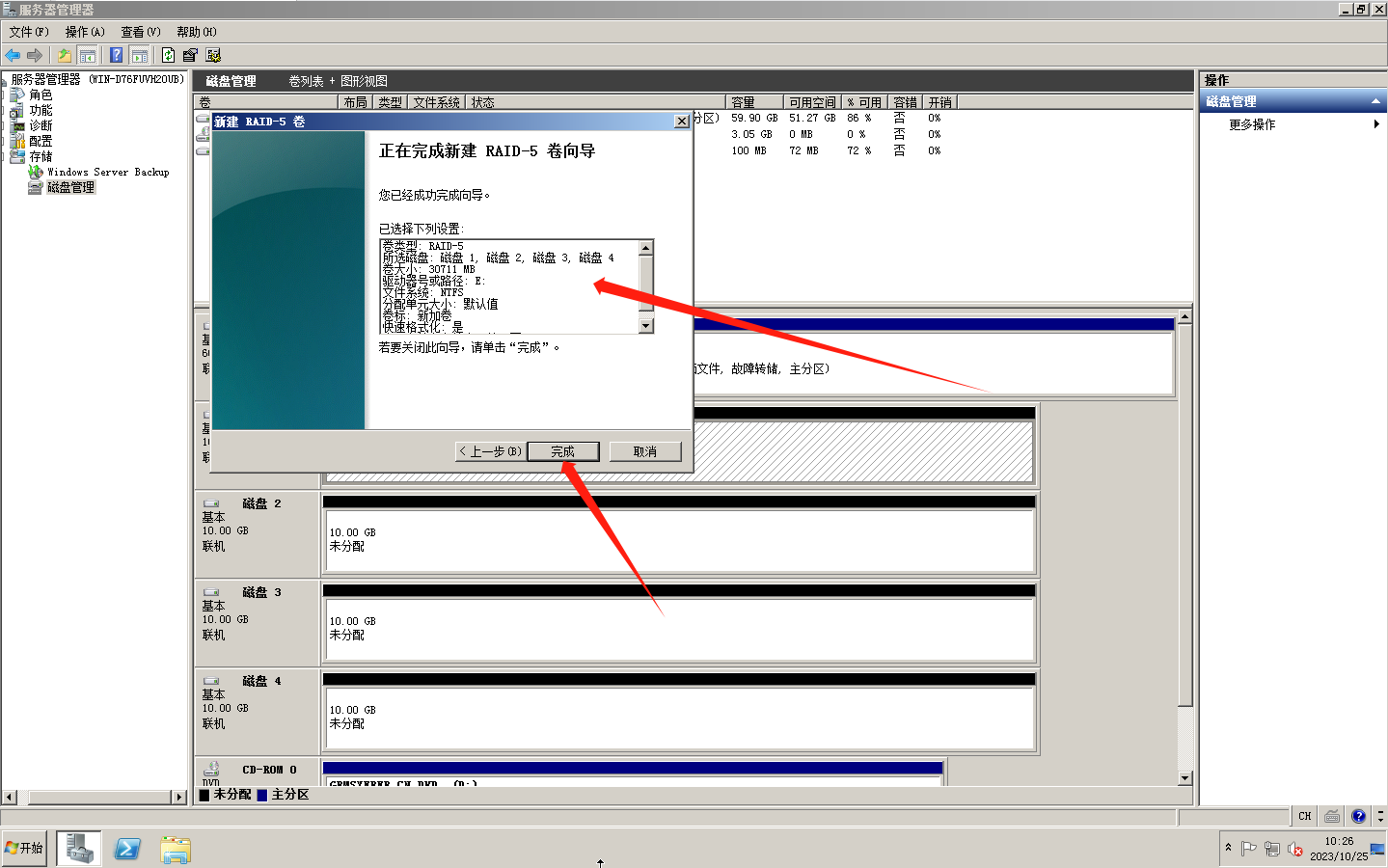1388x868 pixels.
Task: Open Windows Server Backup in the tree
Action: click(x=108, y=172)
